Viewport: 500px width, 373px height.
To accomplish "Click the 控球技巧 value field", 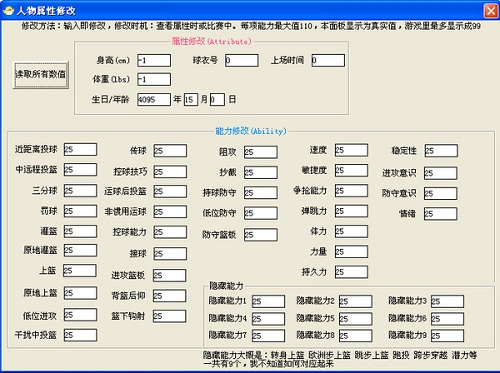I will [170, 172].
